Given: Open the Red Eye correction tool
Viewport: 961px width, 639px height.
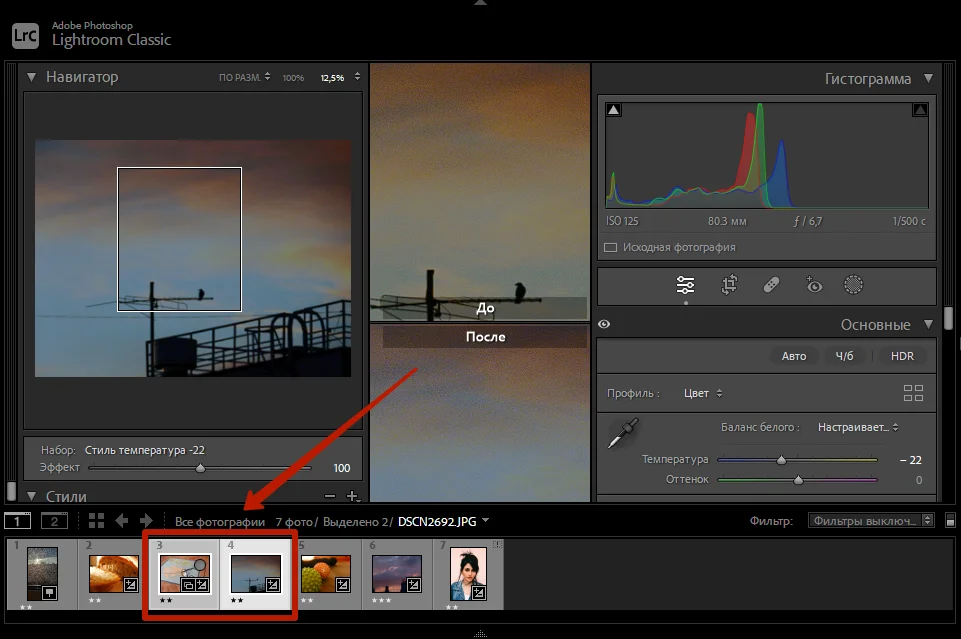Looking at the screenshot, I should pos(814,286).
